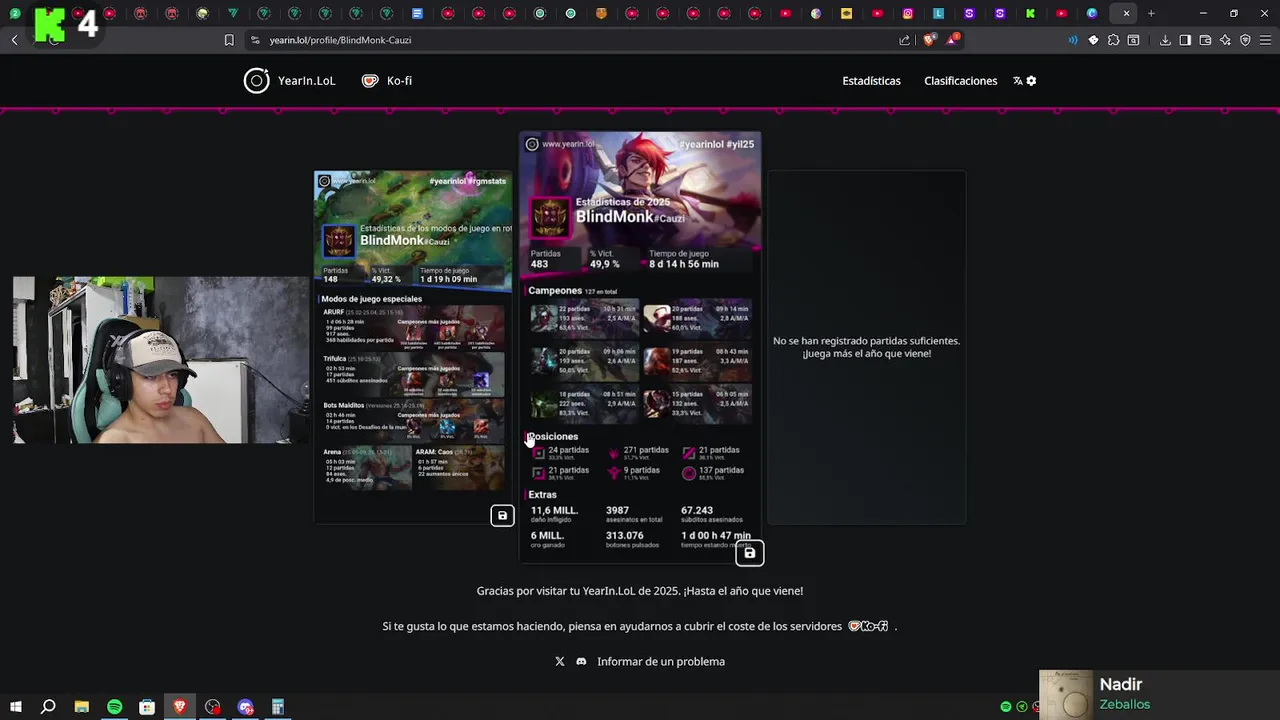The image size is (1280, 720).
Task: Go back with browser back arrow
Action: point(15,40)
